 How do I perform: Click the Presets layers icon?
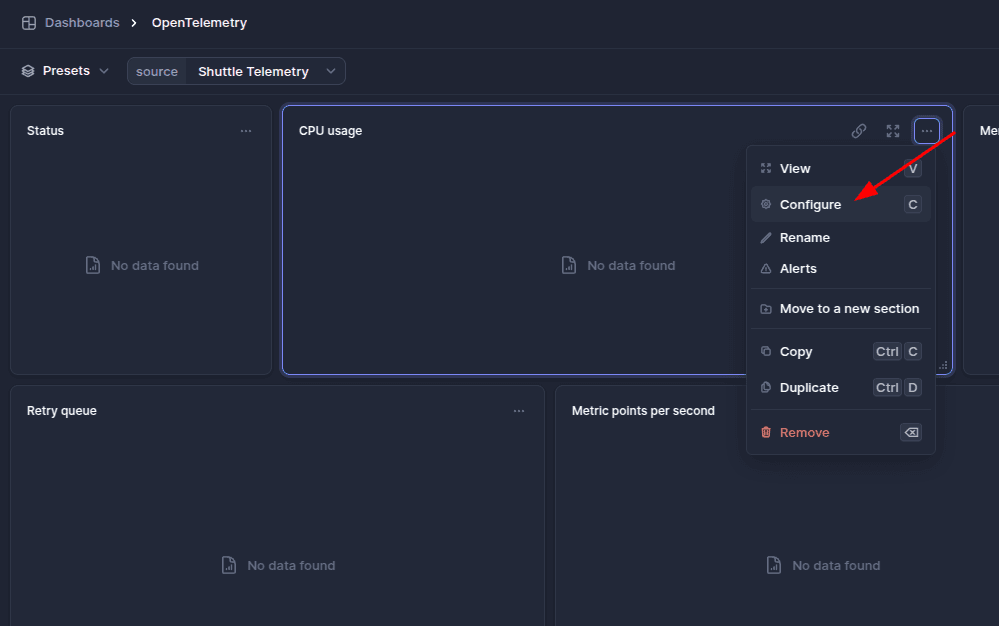28,71
